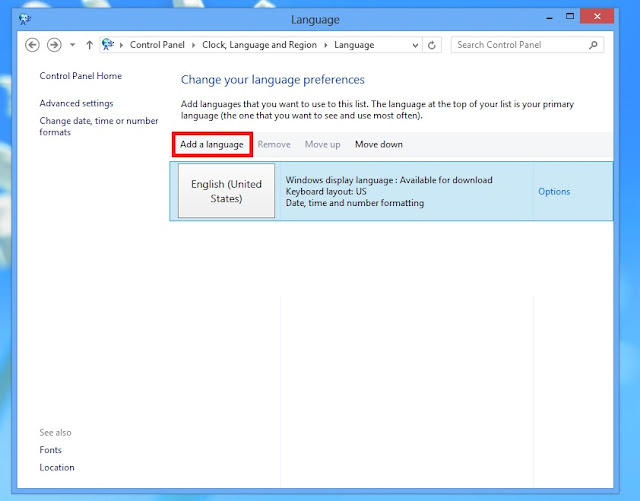This screenshot has width=640, height=501.
Task: Click the Move up command
Action: pyautogui.click(x=322, y=145)
